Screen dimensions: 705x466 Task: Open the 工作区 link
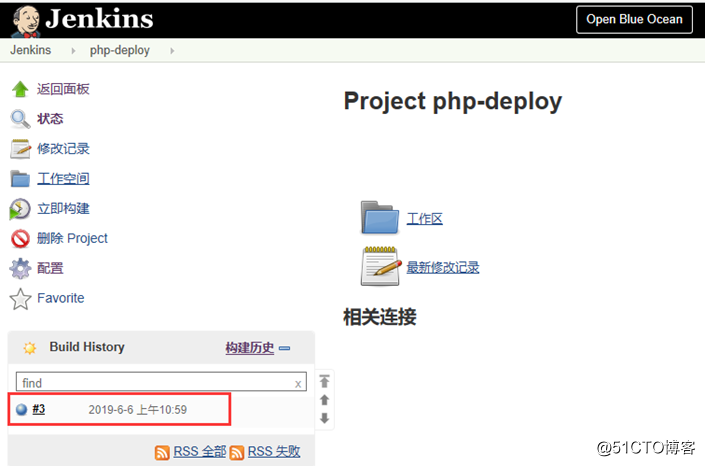[x=425, y=219]
